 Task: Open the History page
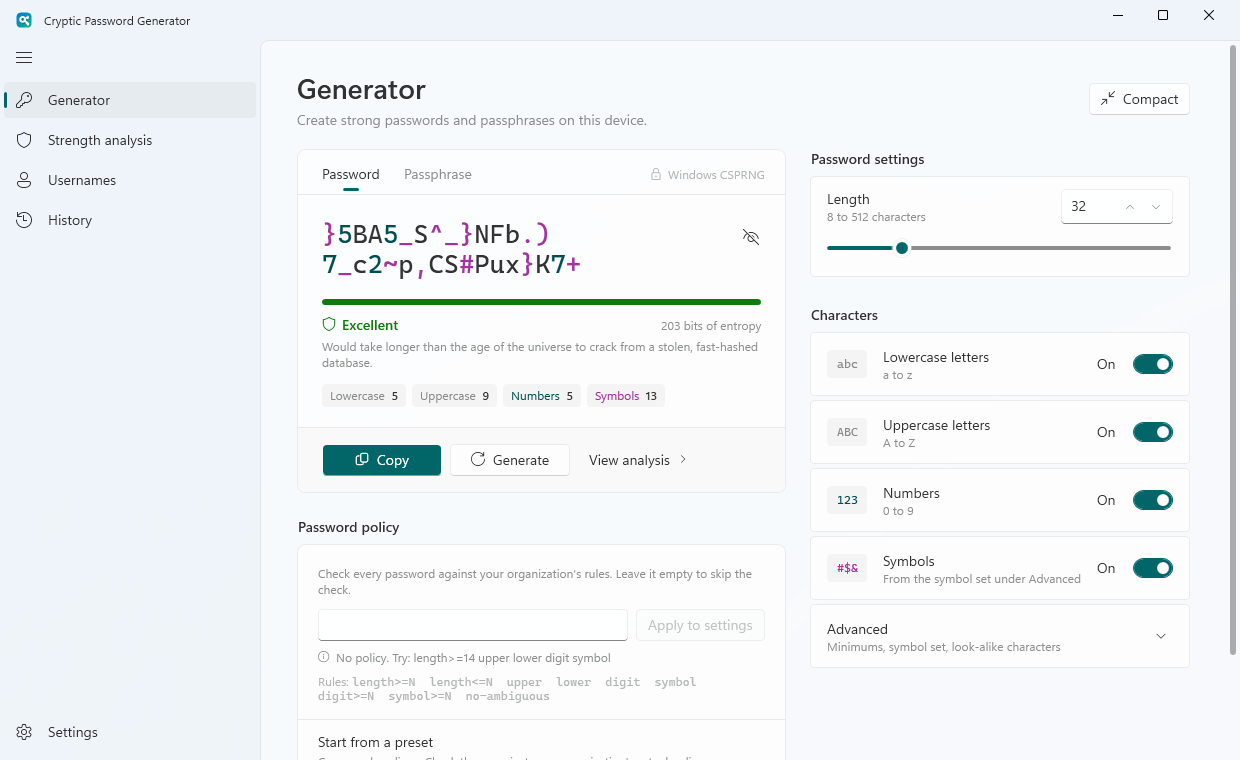pyautogui.click(x=130, y=220)
